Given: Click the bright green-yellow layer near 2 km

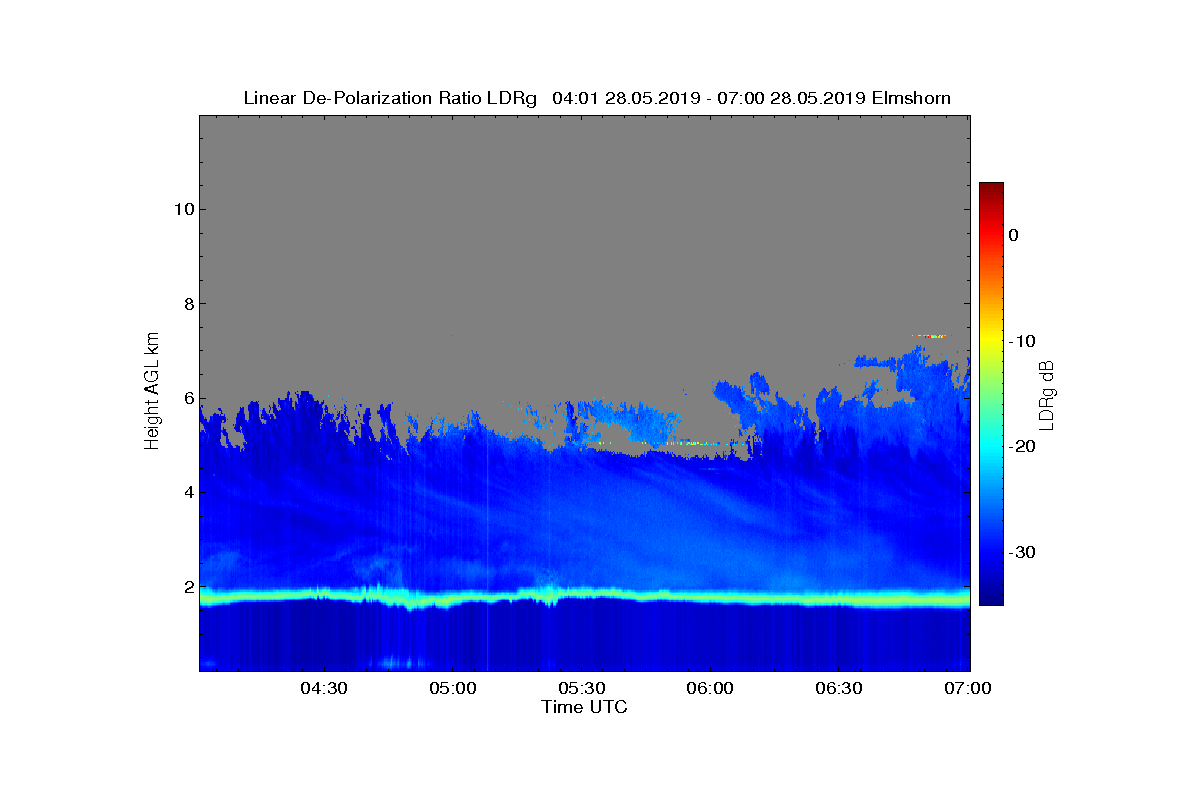Looking at the screenshot, I should click(585, 597).
